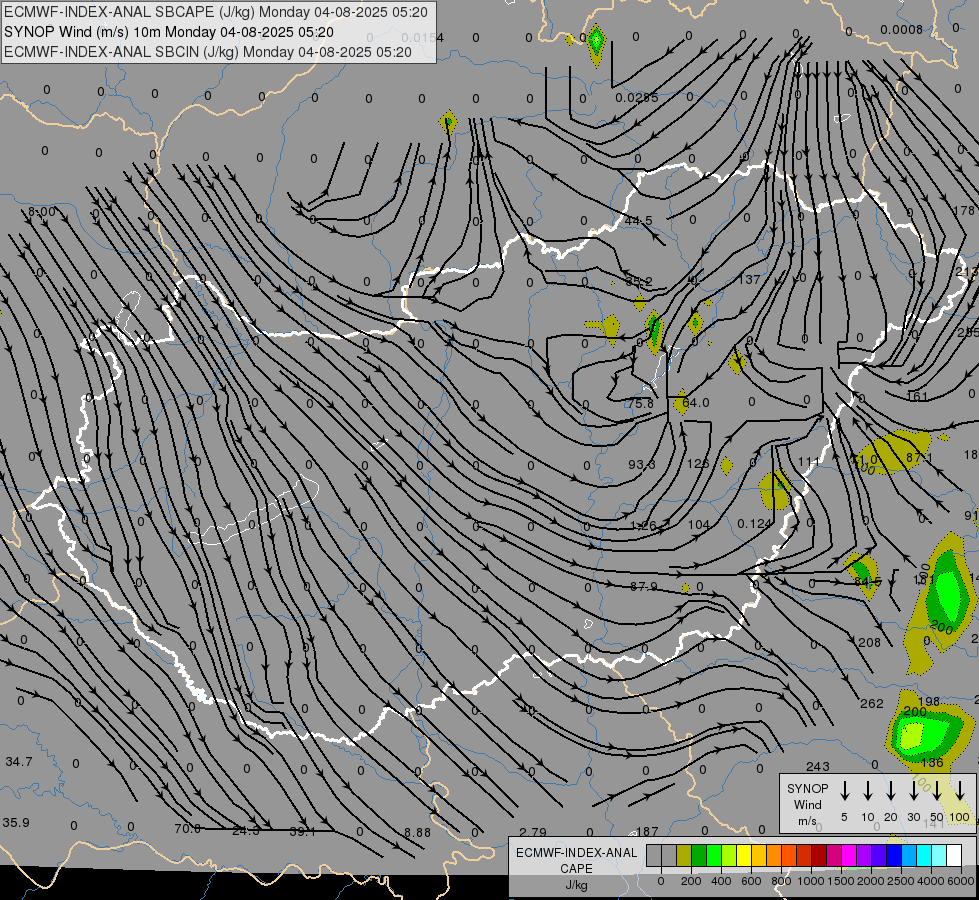
Task: Click the 208 value on the map
Action: 869,642
